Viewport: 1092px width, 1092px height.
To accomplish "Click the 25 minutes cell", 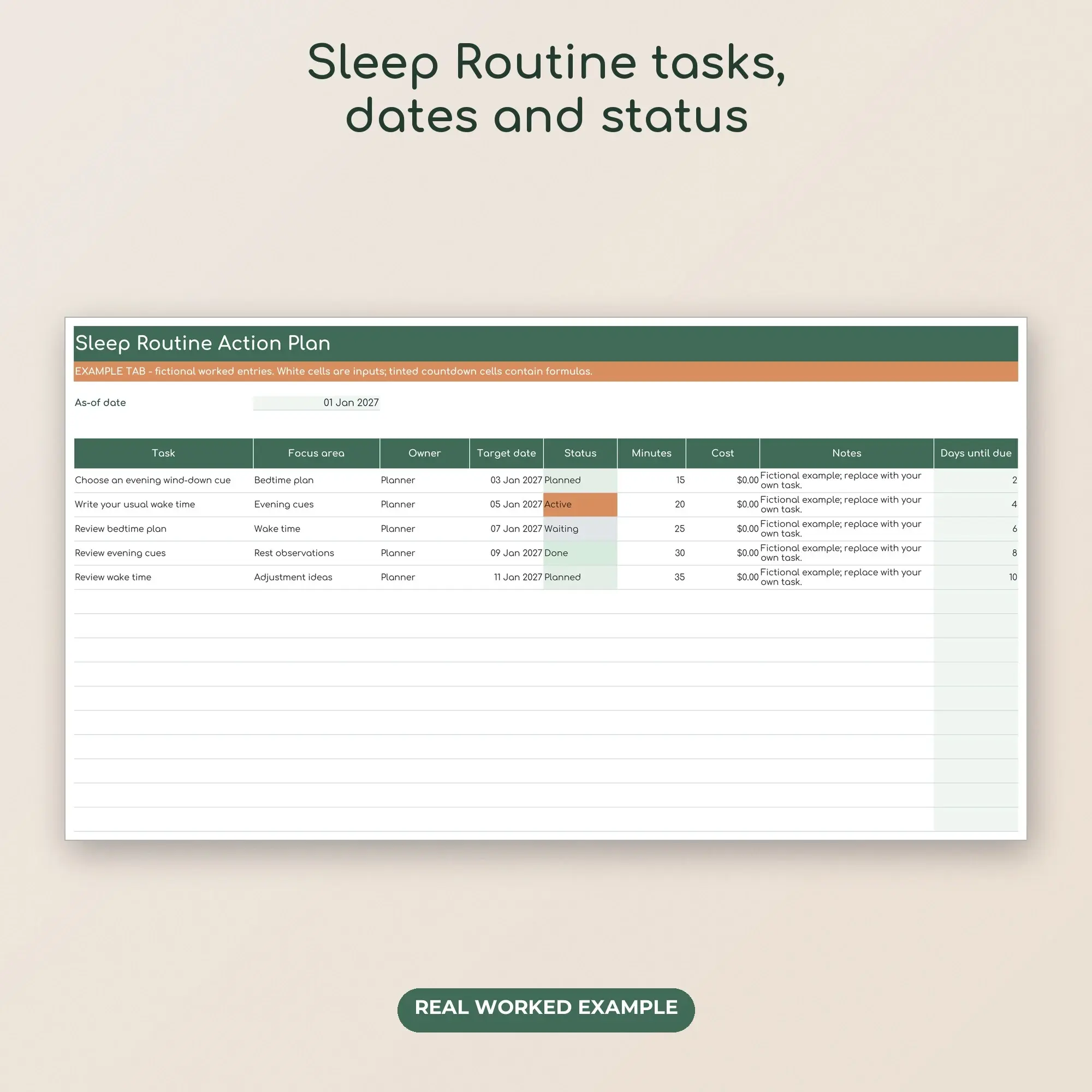I will [652, 529].
